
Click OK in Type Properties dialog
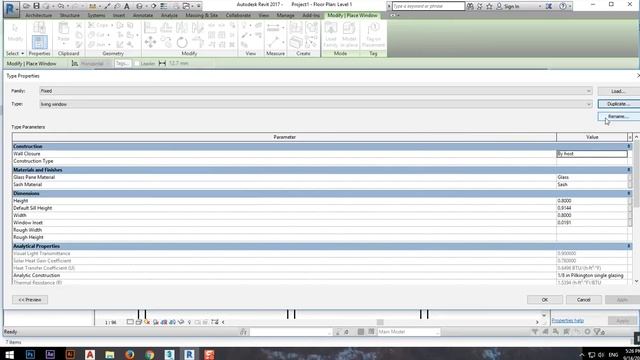545,300
